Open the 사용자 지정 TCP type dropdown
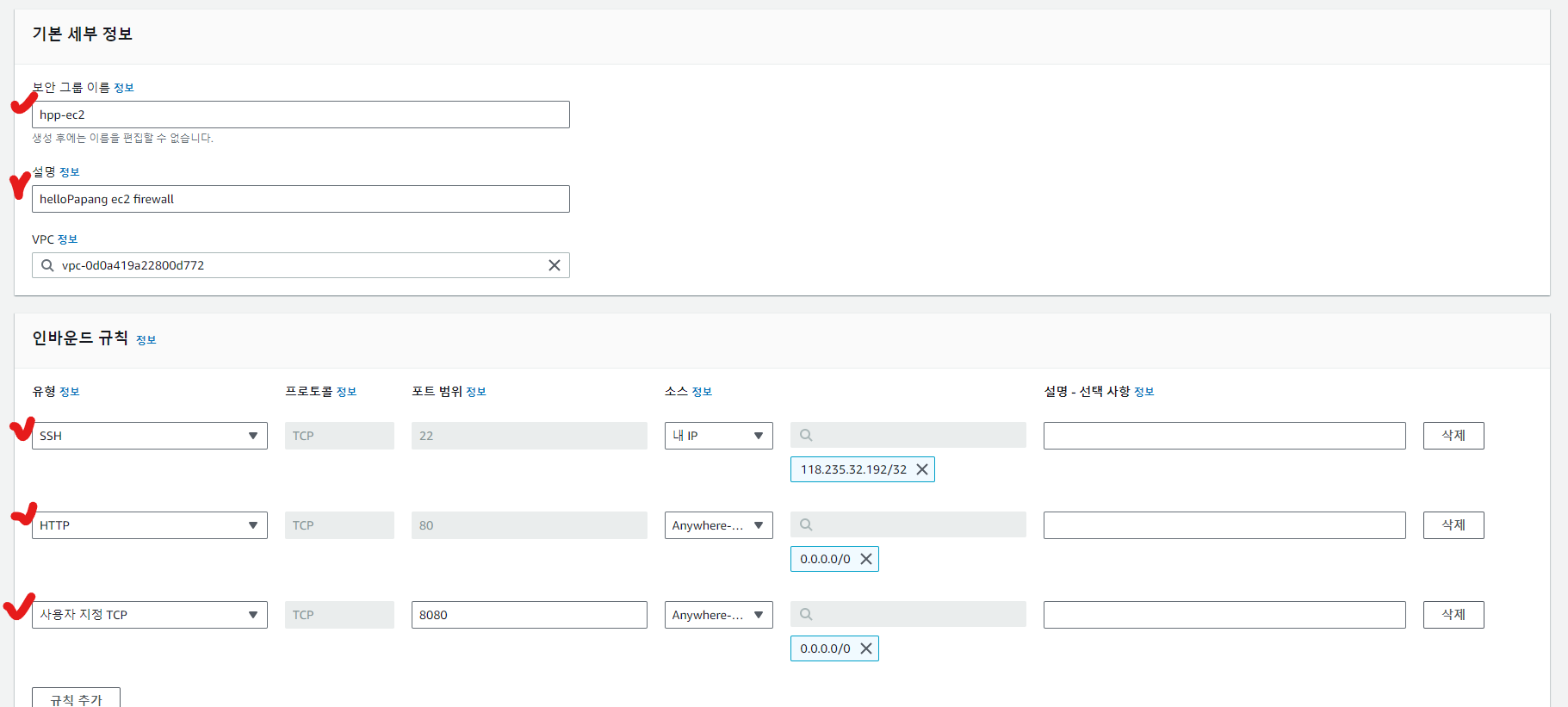1568x707 pixels. coord(149,615)
